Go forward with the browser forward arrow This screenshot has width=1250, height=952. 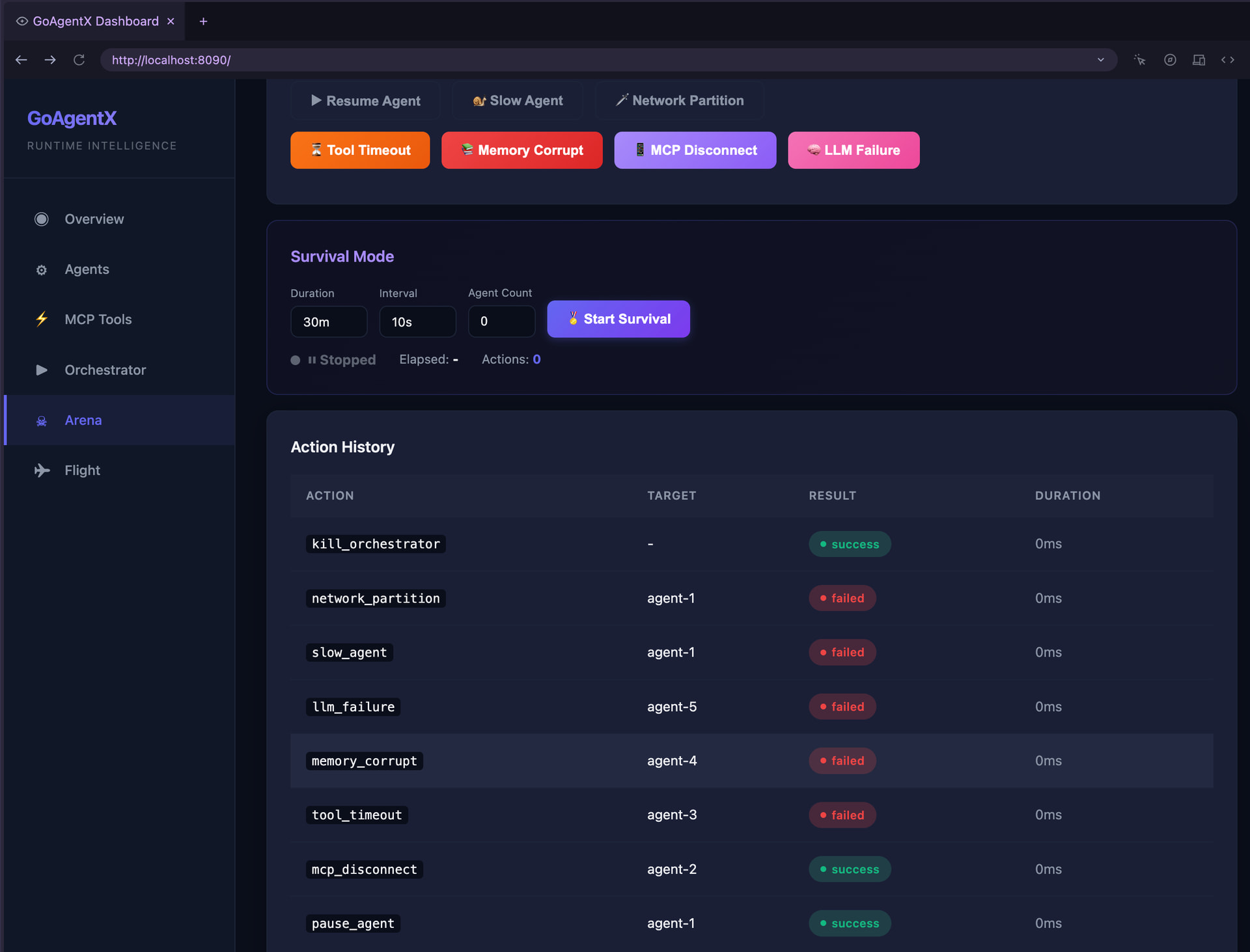50,60
